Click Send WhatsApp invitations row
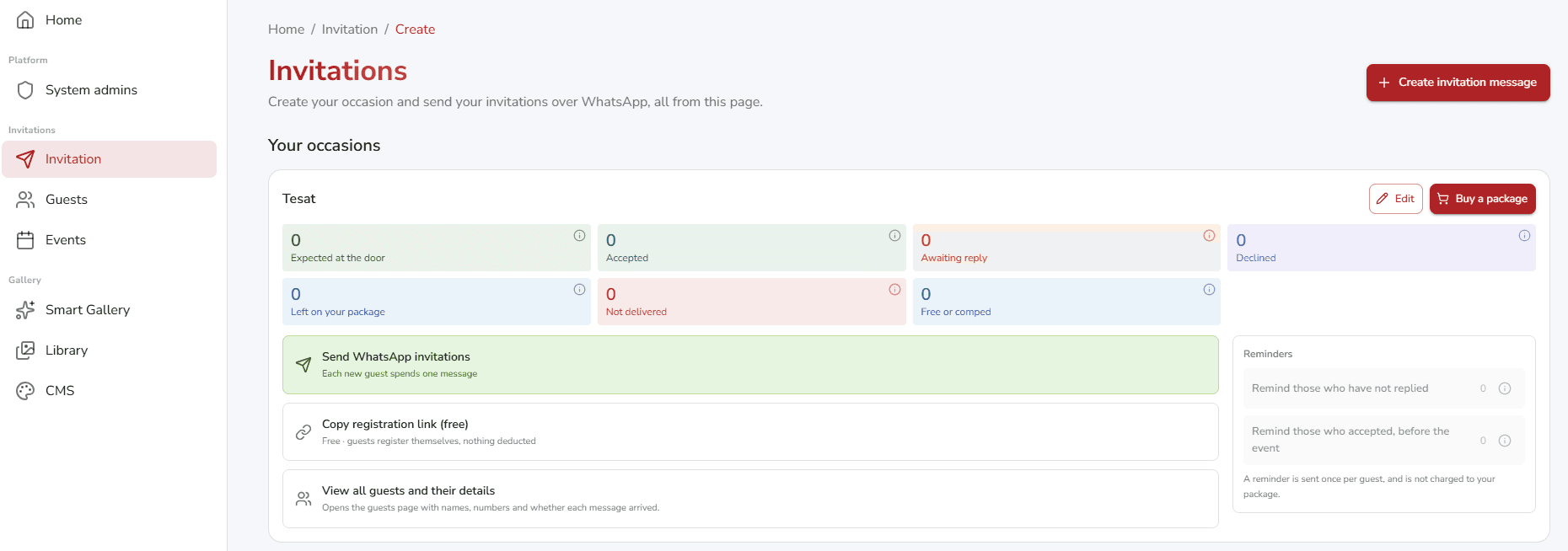 click(x=750, y=365)
